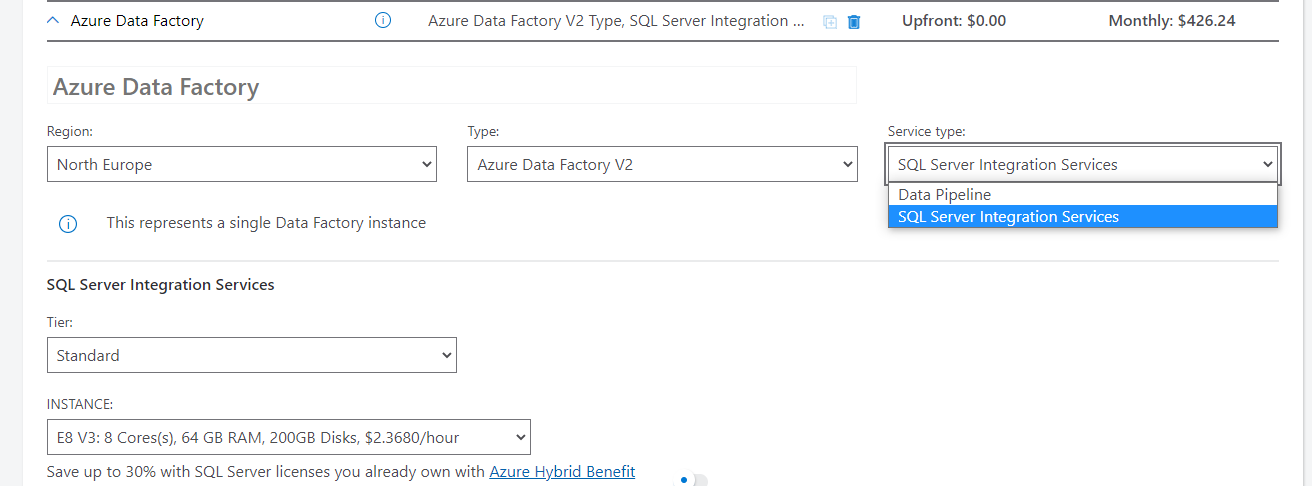Collapse the Azure Data Factory section chevron
The height and width of the screenshot is (486, 1312).
[53, 21]
